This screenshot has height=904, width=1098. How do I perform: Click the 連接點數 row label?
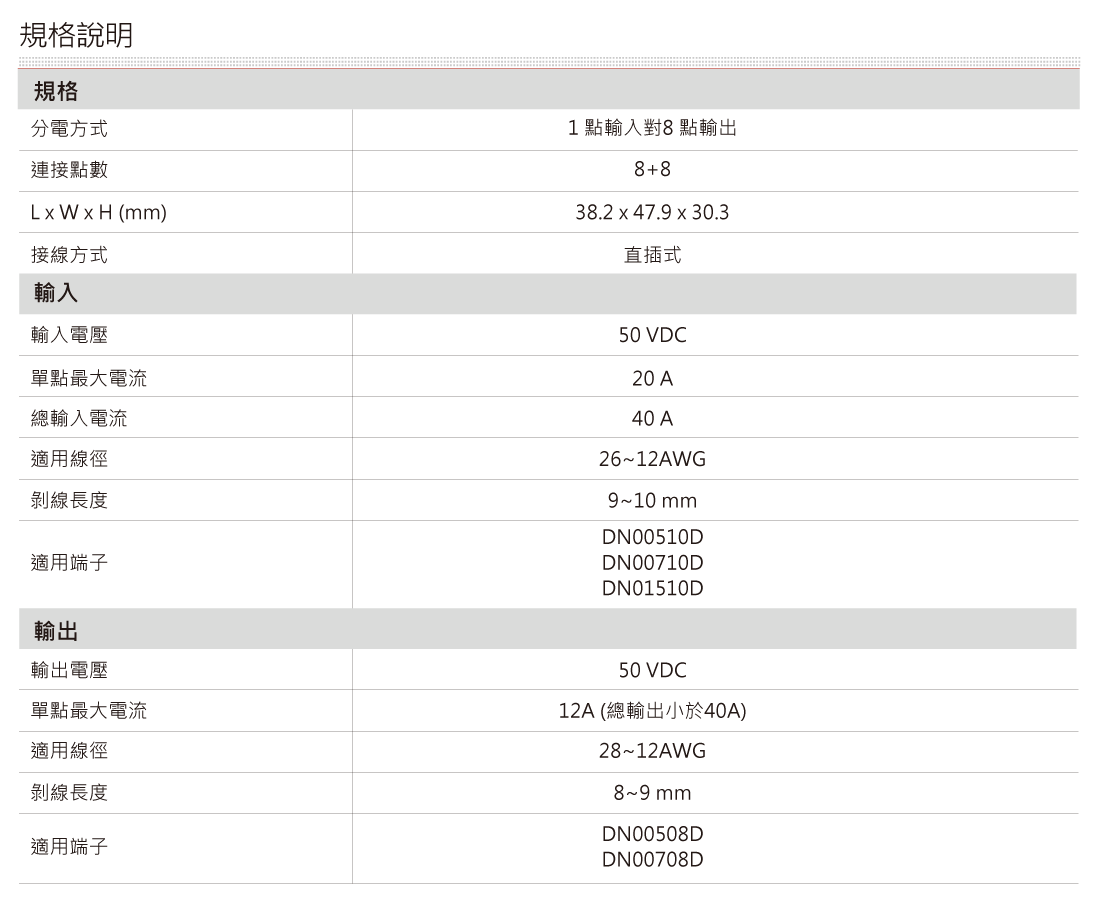tap(69, 171)
